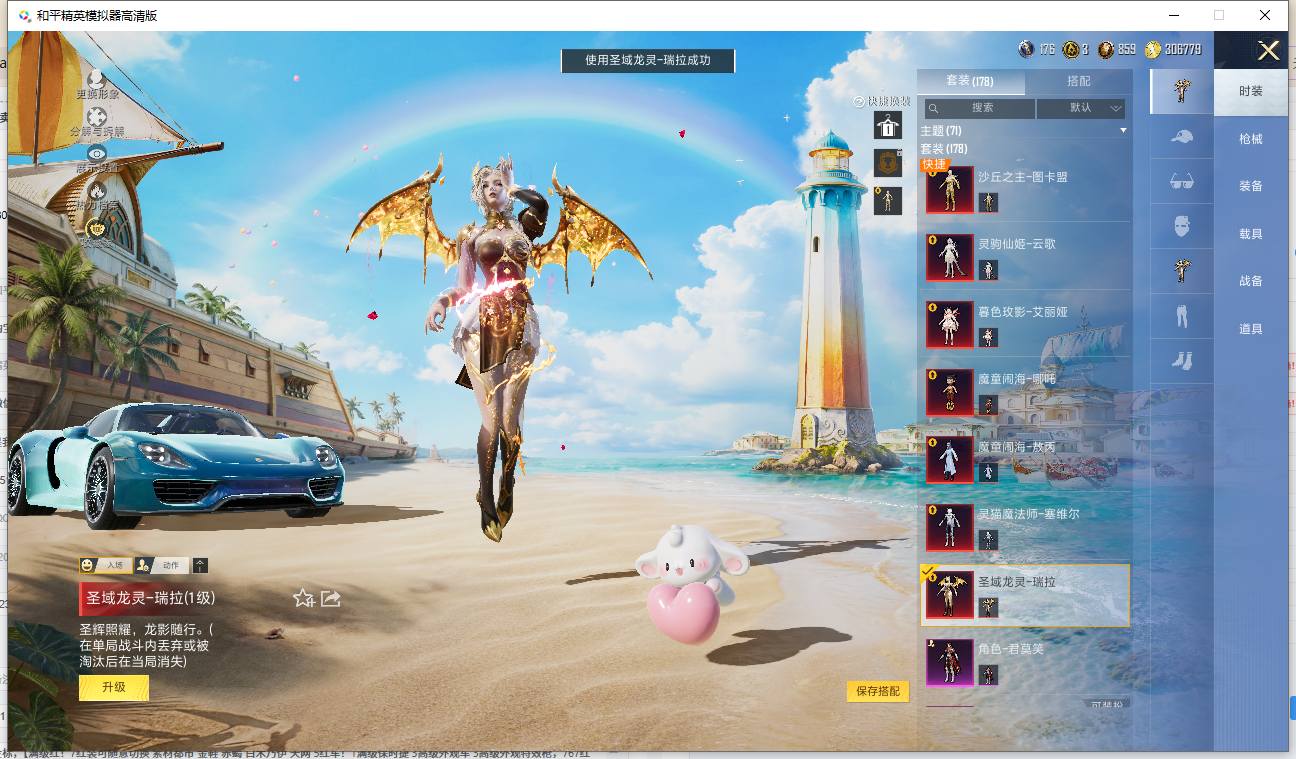Open the 道具 items tab
1296x759 pixels.
pos(1251,329)
